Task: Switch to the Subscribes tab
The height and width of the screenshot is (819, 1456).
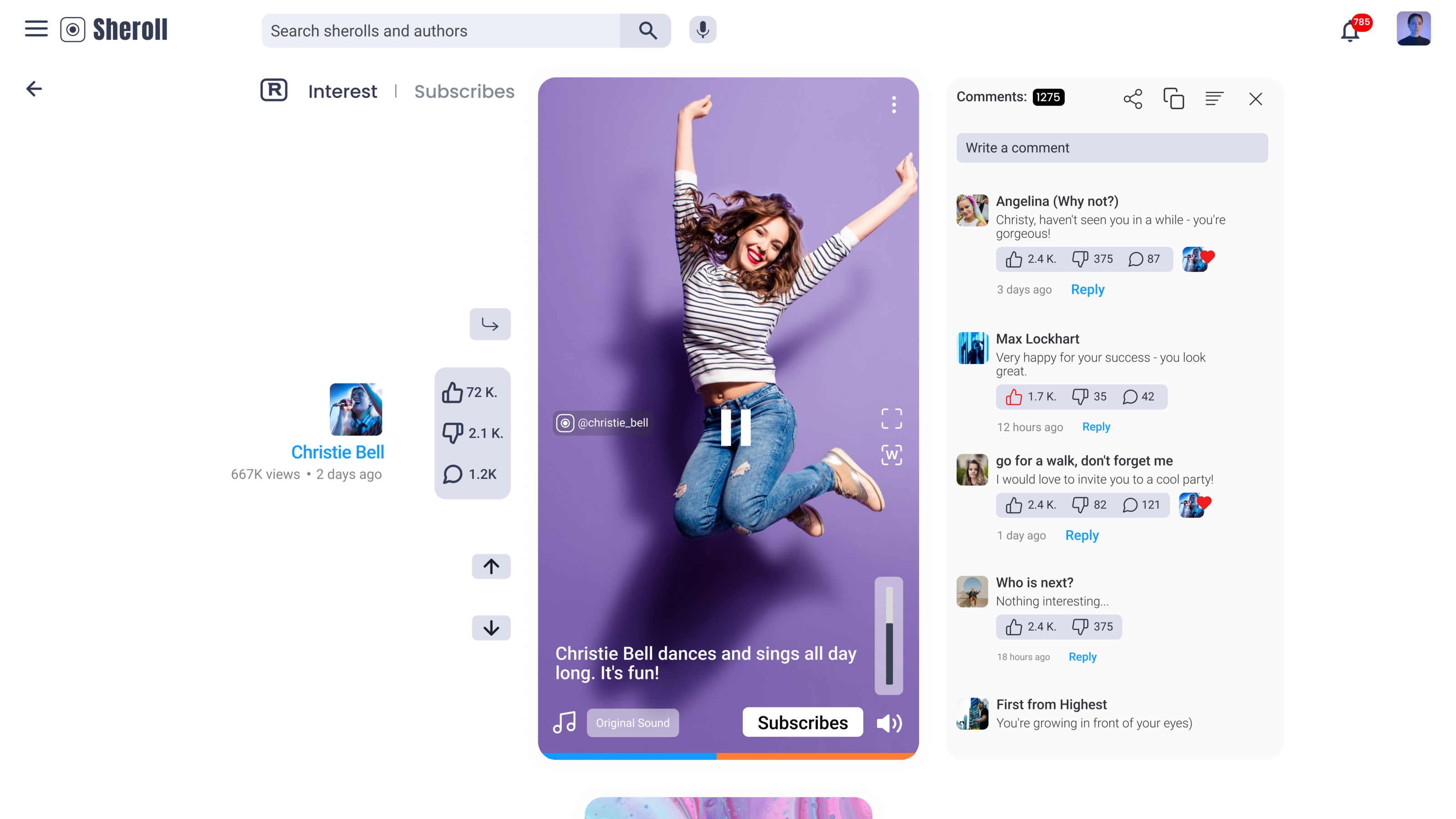Action: coord(464,91)
